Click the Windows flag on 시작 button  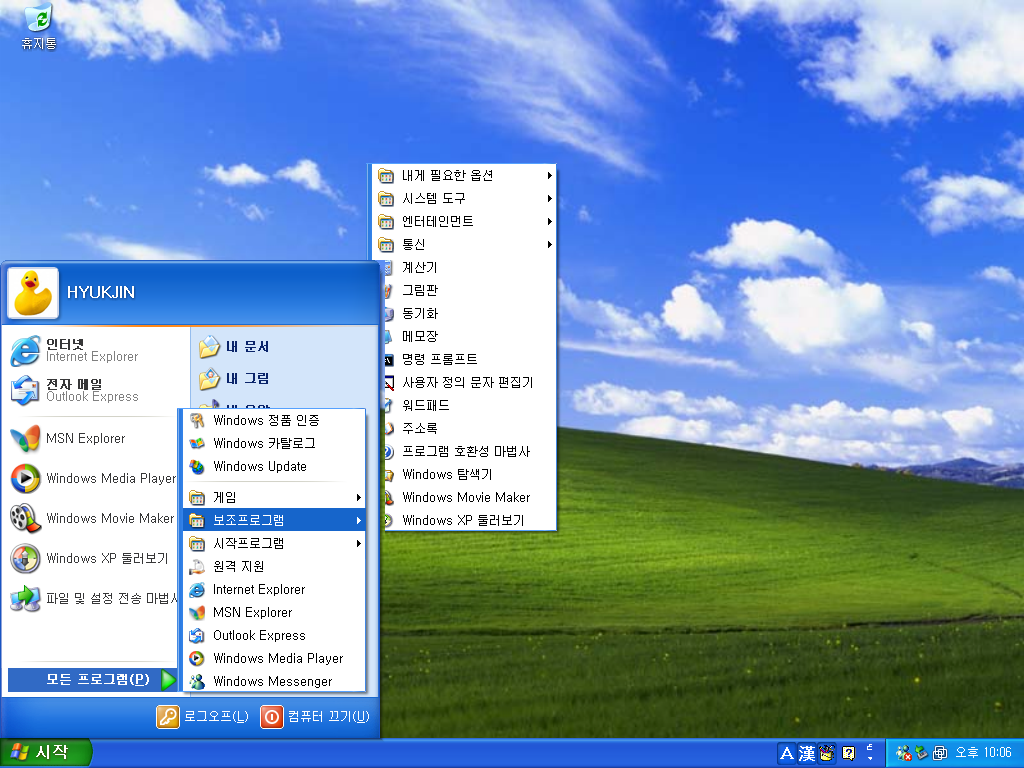pos(20,752)
